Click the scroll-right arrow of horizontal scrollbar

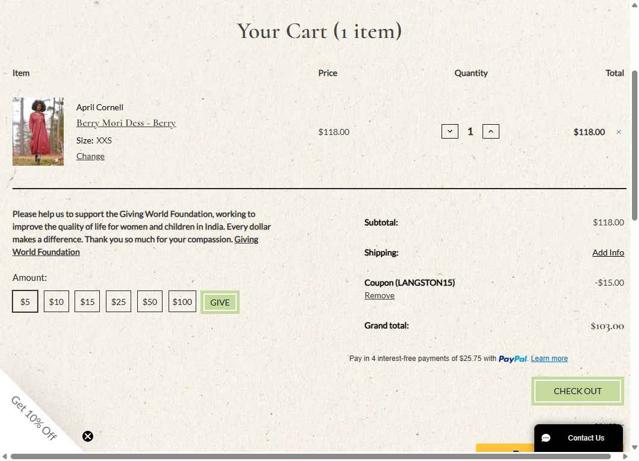pos(626,457)
